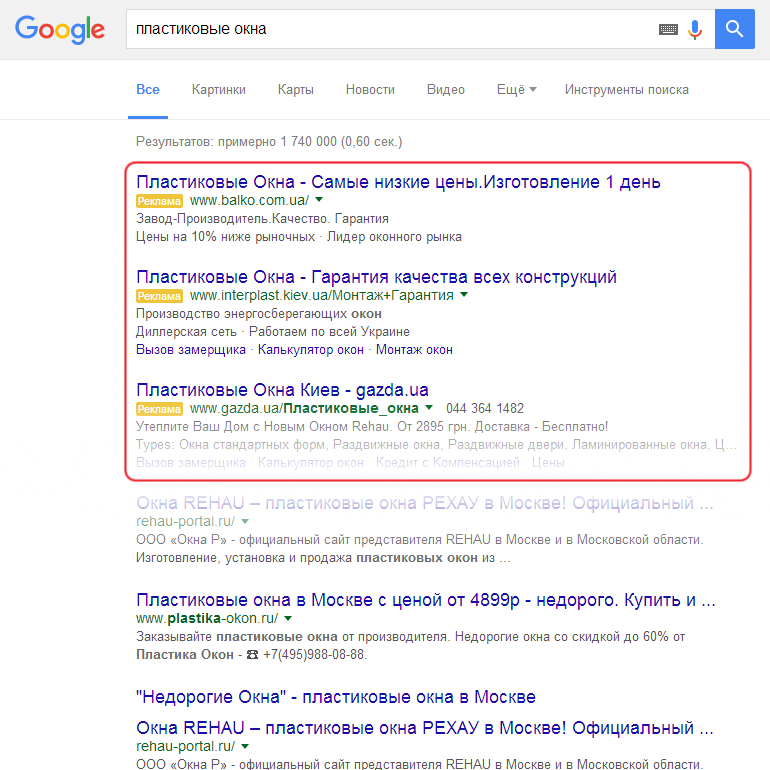This screenshot has width=770, height=770.
Task: Open "Недорогие Окна" пластиковые окна в Москве
Action: pos(336,697)
